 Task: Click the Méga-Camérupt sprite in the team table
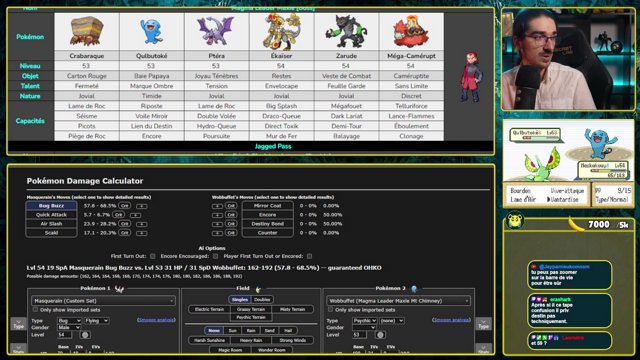tap(411, 31)
